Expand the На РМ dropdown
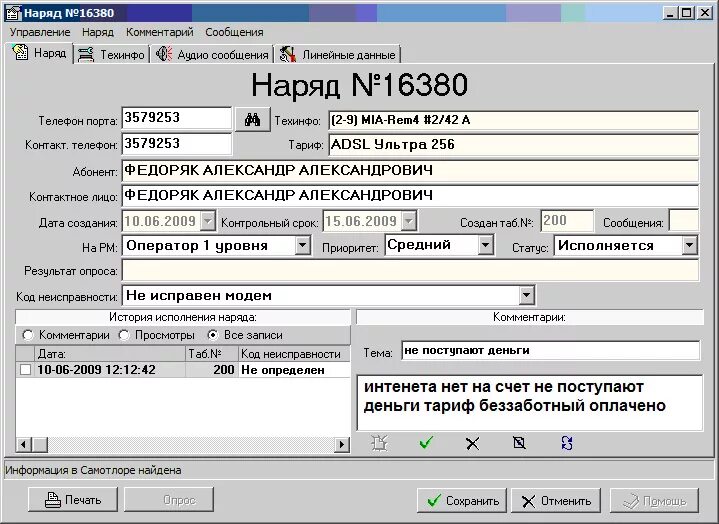Screen dimensions: 719x524 302,245
